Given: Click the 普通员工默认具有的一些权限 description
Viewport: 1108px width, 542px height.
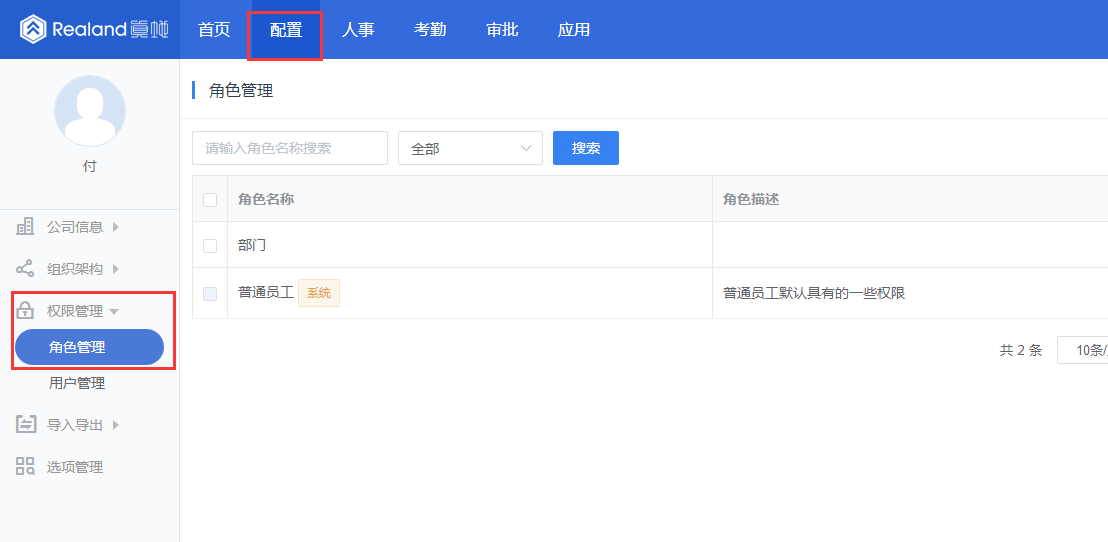Looking at the screenshot, I should pos(814,293).
